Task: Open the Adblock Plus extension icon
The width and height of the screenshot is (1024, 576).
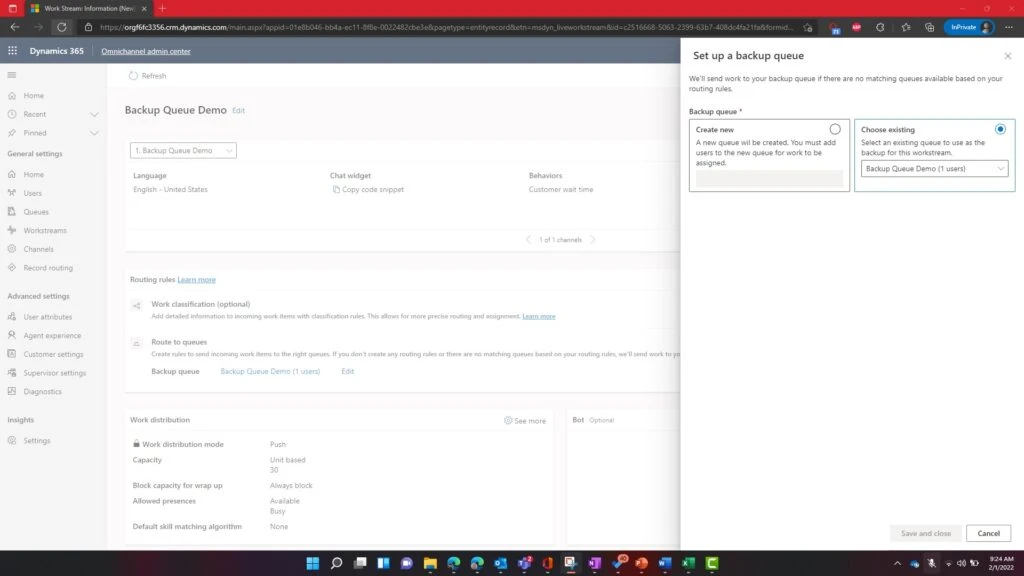Action: click(856, 27)
